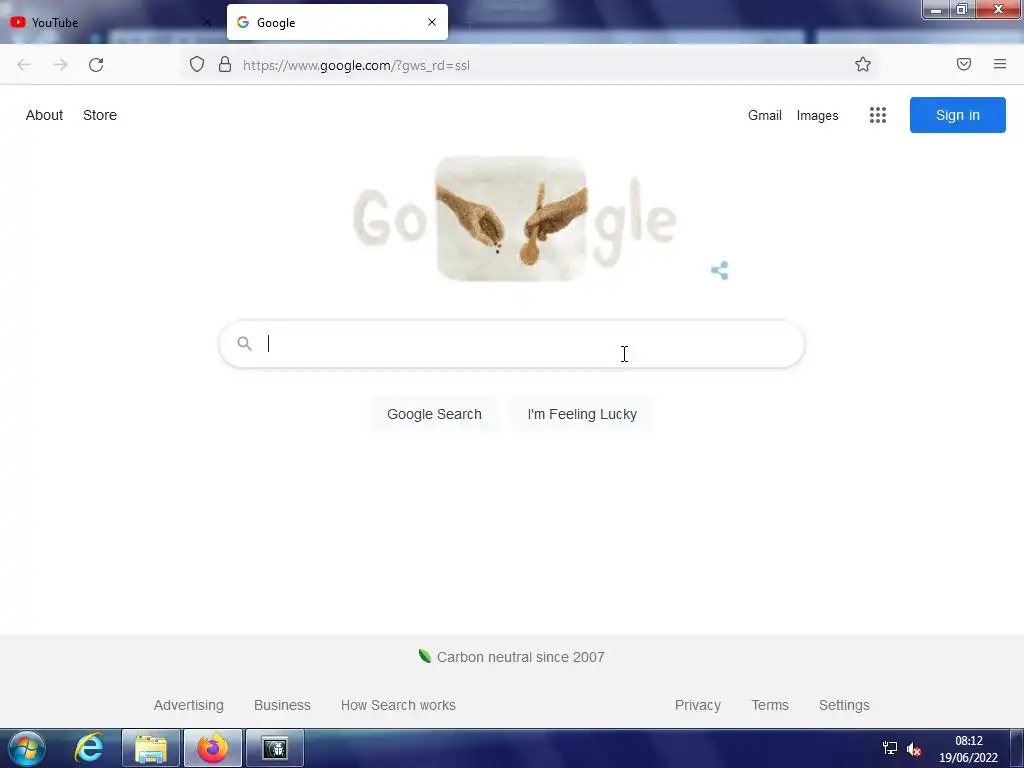This screenshot has height=768, width=1024.
Task: Open the Settings footer menu
Action: pyautogui.click(x=844, y=705)
